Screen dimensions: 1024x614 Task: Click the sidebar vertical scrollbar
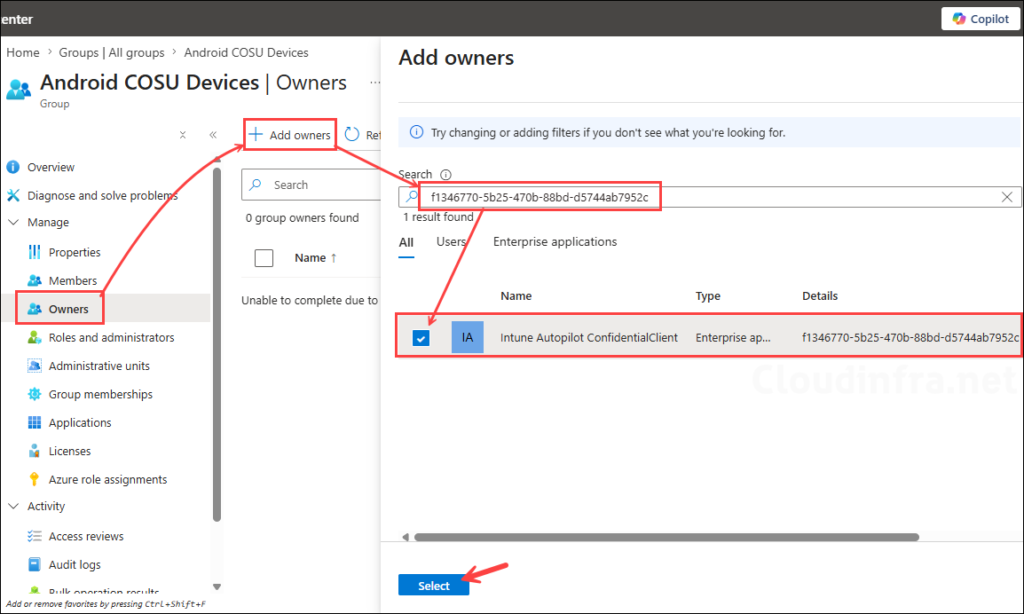(217, 344)
